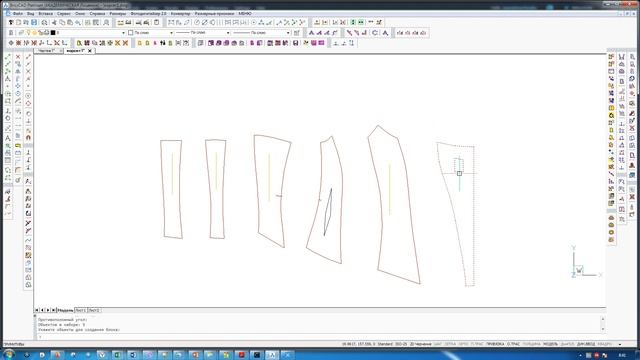640x360 pixels.
Task: Open the Вставка menu
Action: pos(45,13)
